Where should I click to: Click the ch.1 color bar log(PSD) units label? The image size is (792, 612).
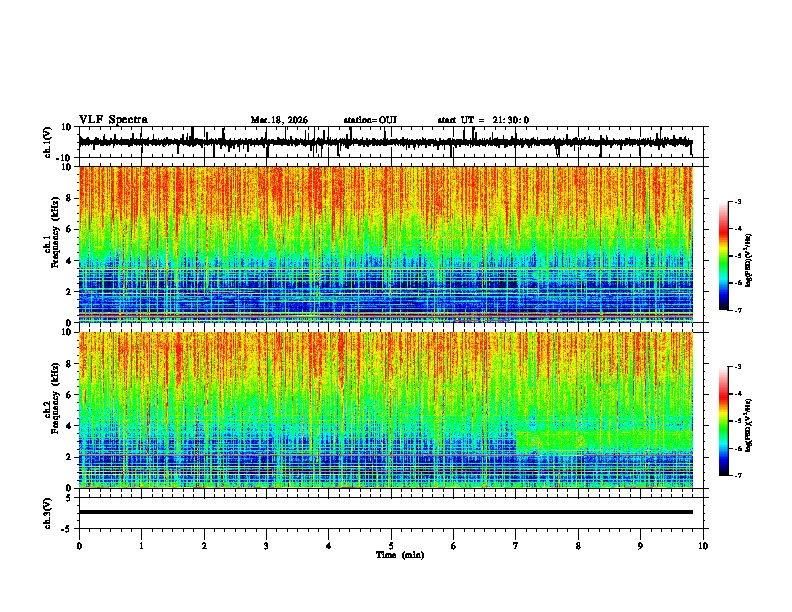point(749,261)
